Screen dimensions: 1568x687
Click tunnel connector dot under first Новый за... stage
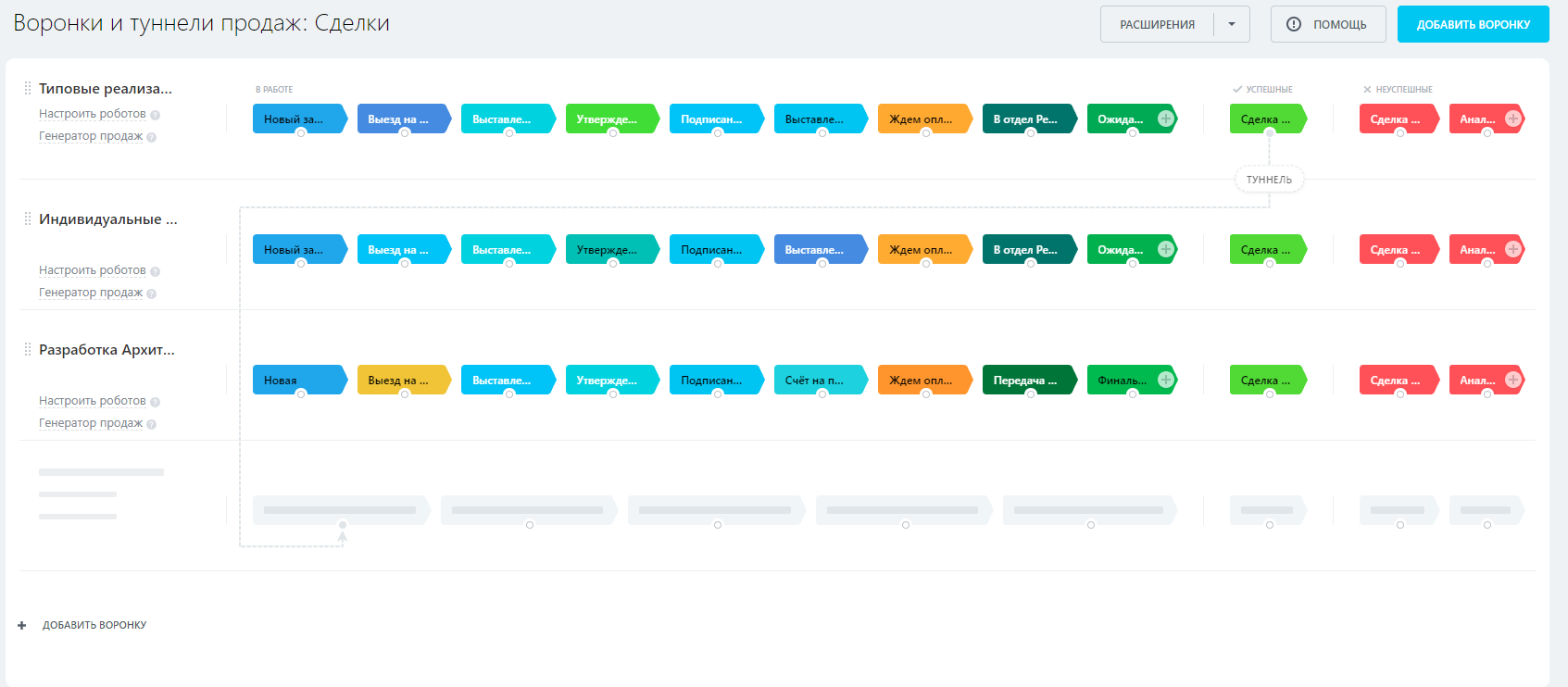click(x=301, y=133)
